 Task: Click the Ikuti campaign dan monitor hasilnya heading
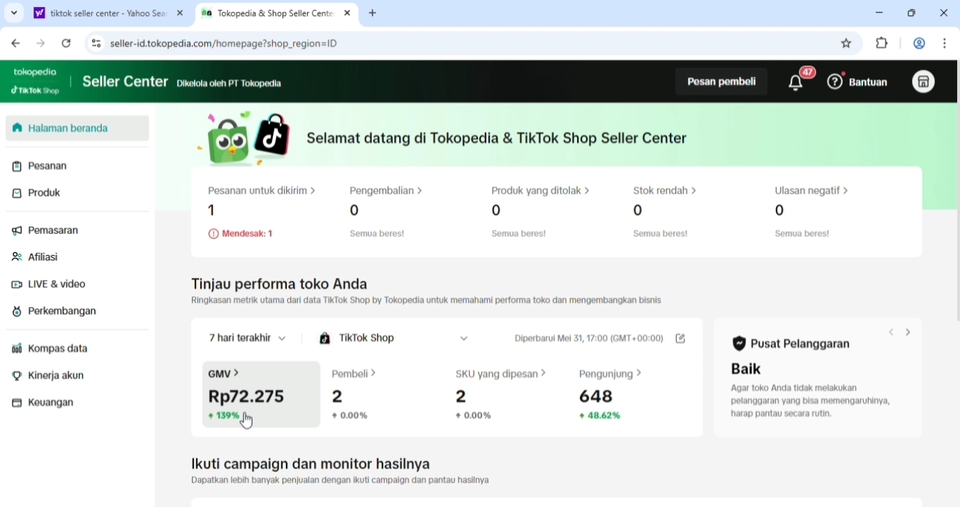click(x=310, y=464)
